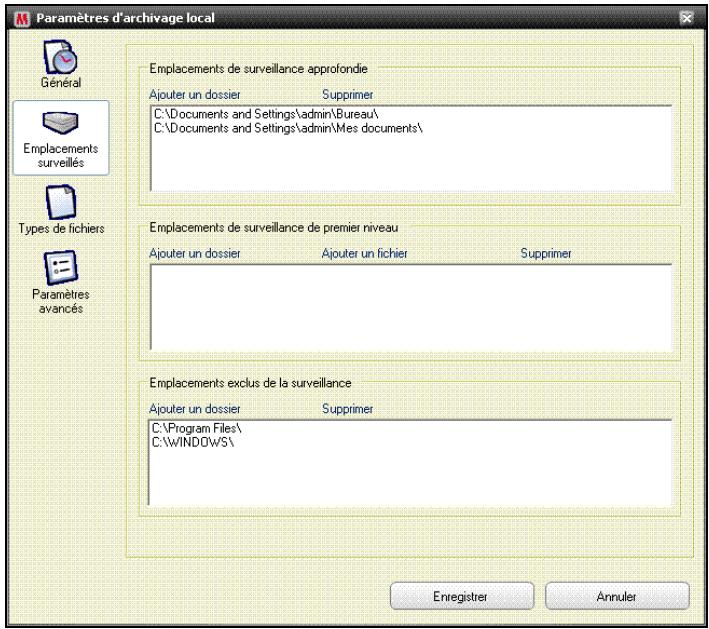Click the McAfee logo in title bar

[x=22, y=19]
